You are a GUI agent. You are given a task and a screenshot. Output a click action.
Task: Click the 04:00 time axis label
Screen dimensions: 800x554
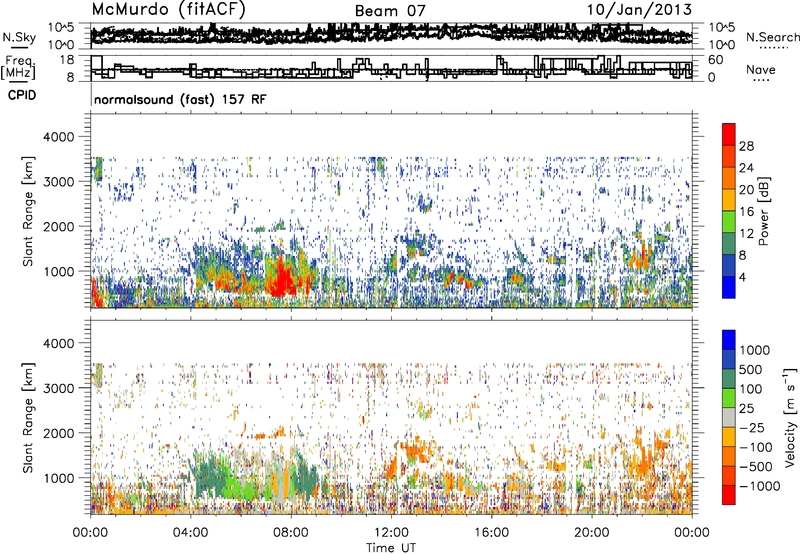click(x=190, y=533)
